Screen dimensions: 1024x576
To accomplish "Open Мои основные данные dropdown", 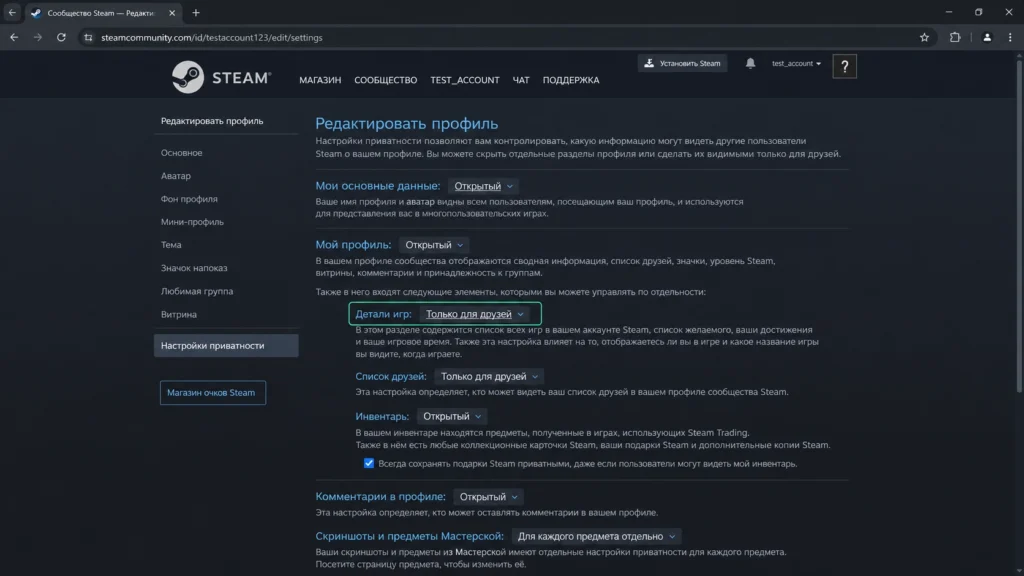I will click(483, 186).
